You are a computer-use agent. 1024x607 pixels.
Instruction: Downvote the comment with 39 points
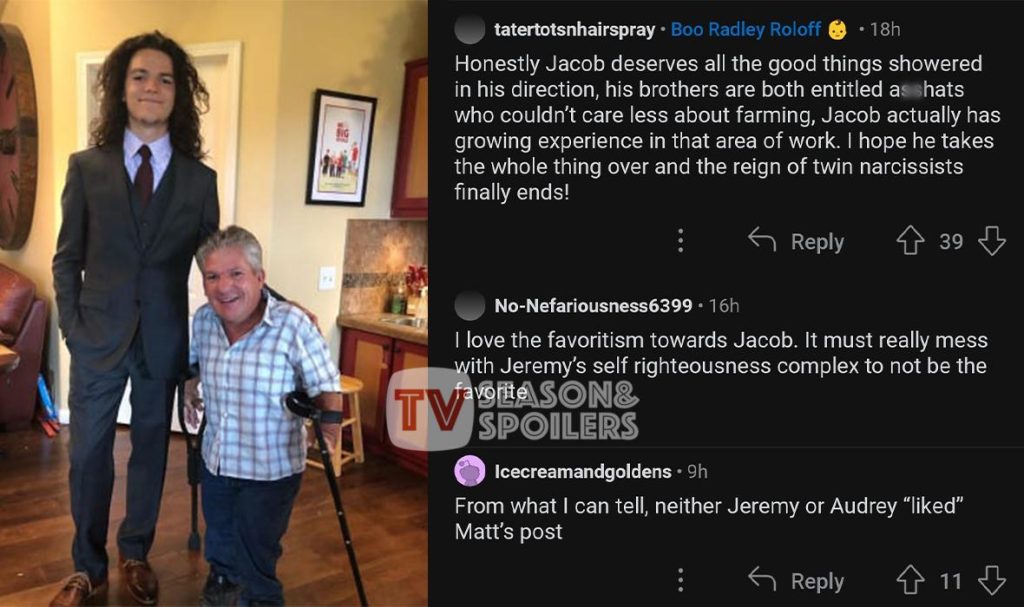(992, 240)
